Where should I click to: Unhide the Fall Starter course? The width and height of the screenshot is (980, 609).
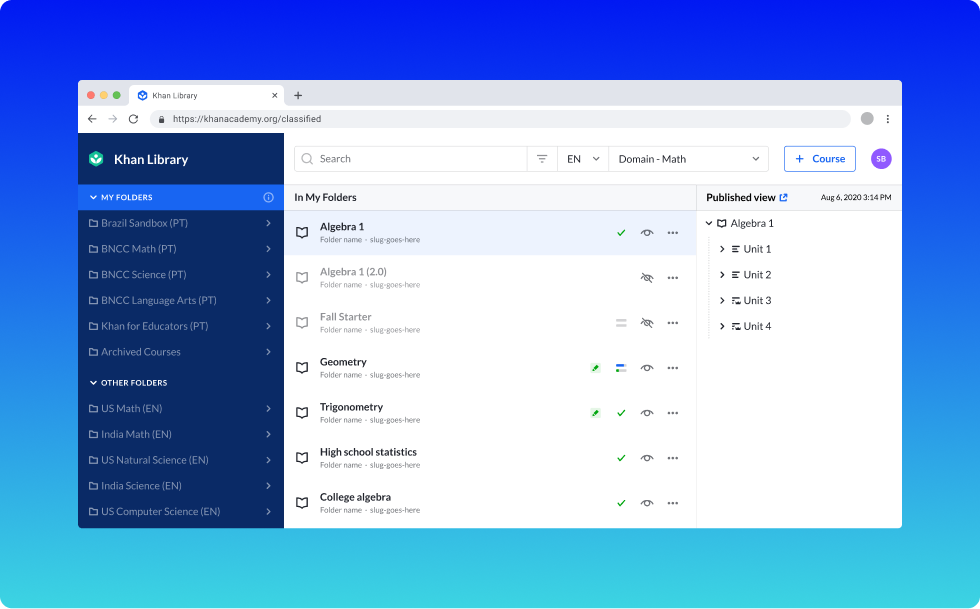click(647, 323)
